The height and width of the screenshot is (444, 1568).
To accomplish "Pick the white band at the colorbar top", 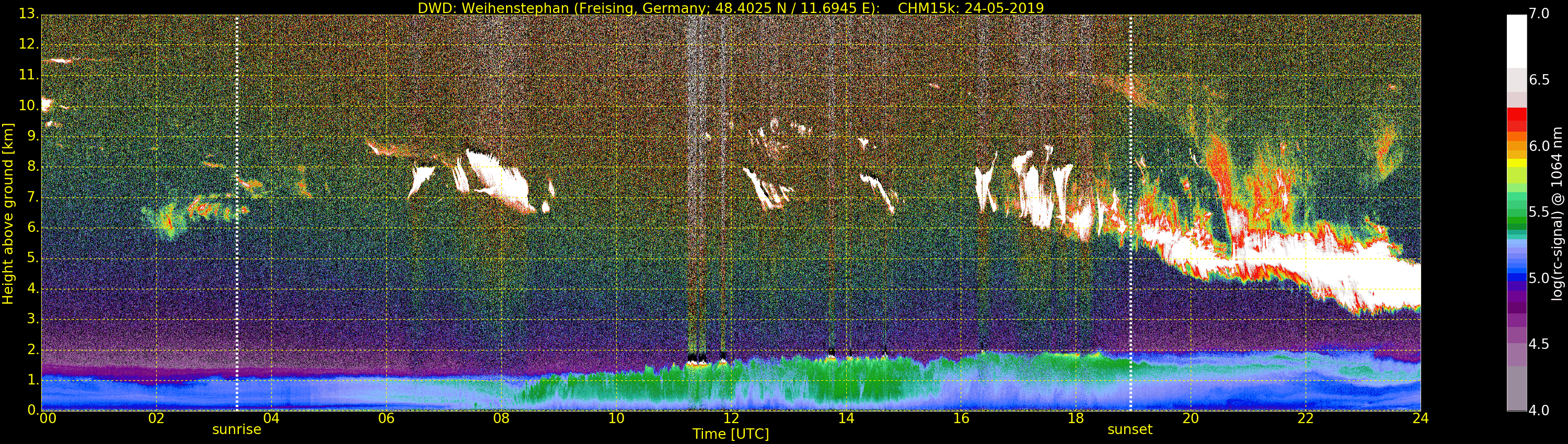I will (1516, 41).
